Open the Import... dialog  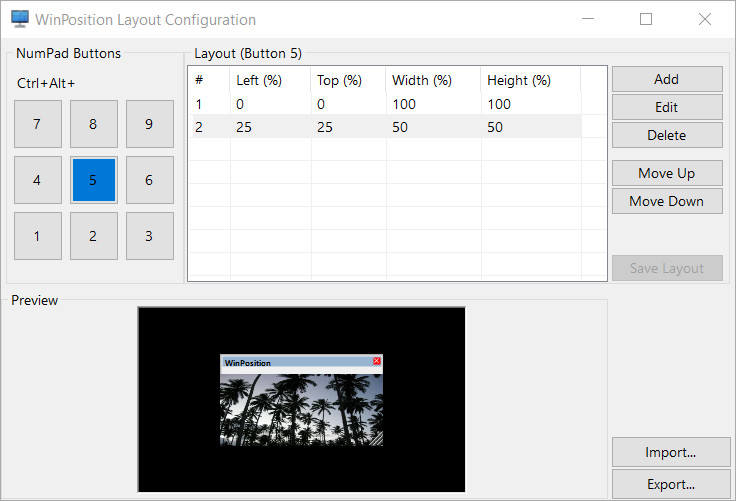671,452
